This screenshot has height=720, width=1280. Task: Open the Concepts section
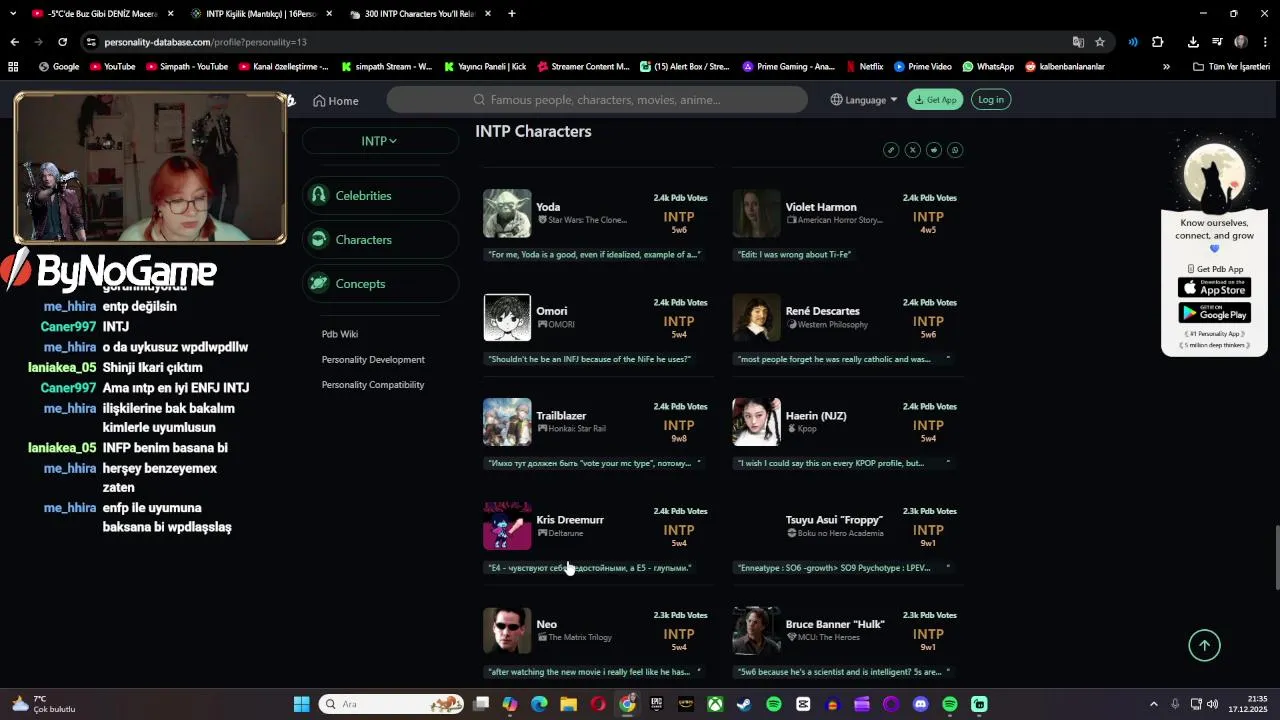380,284
